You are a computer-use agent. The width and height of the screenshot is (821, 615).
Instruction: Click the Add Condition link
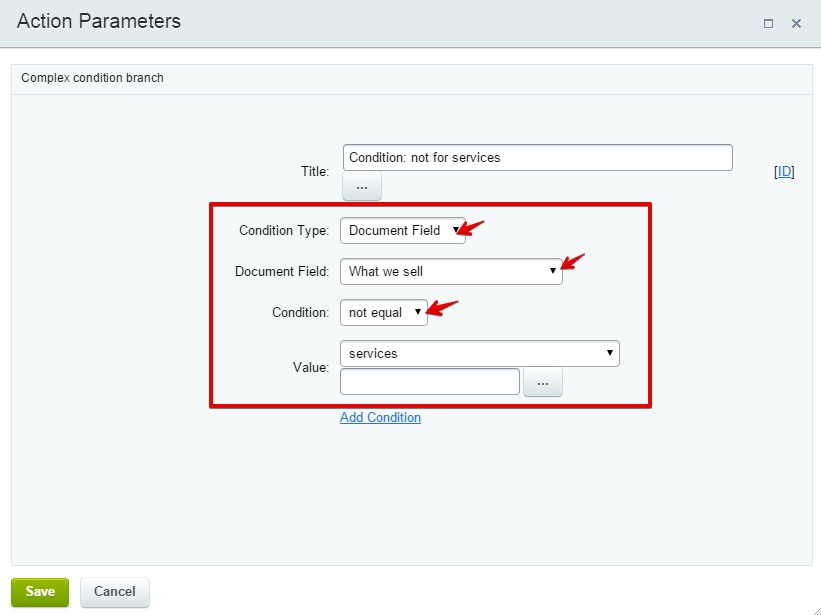pos(380,417)
